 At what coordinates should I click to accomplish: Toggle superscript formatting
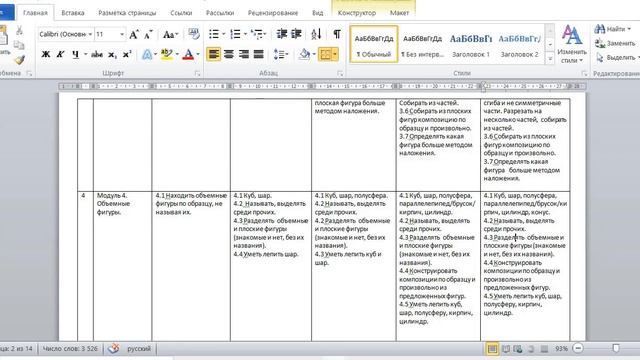coord(127,54)
